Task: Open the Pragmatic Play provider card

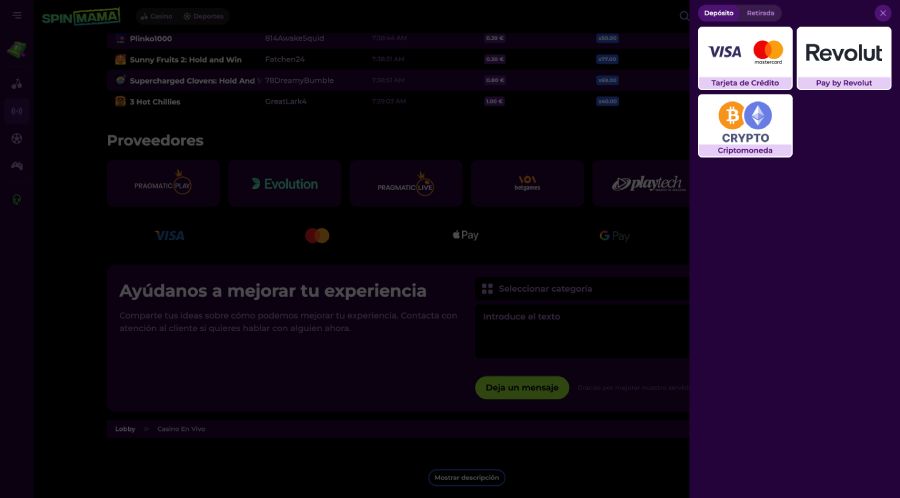Action: 164,184
